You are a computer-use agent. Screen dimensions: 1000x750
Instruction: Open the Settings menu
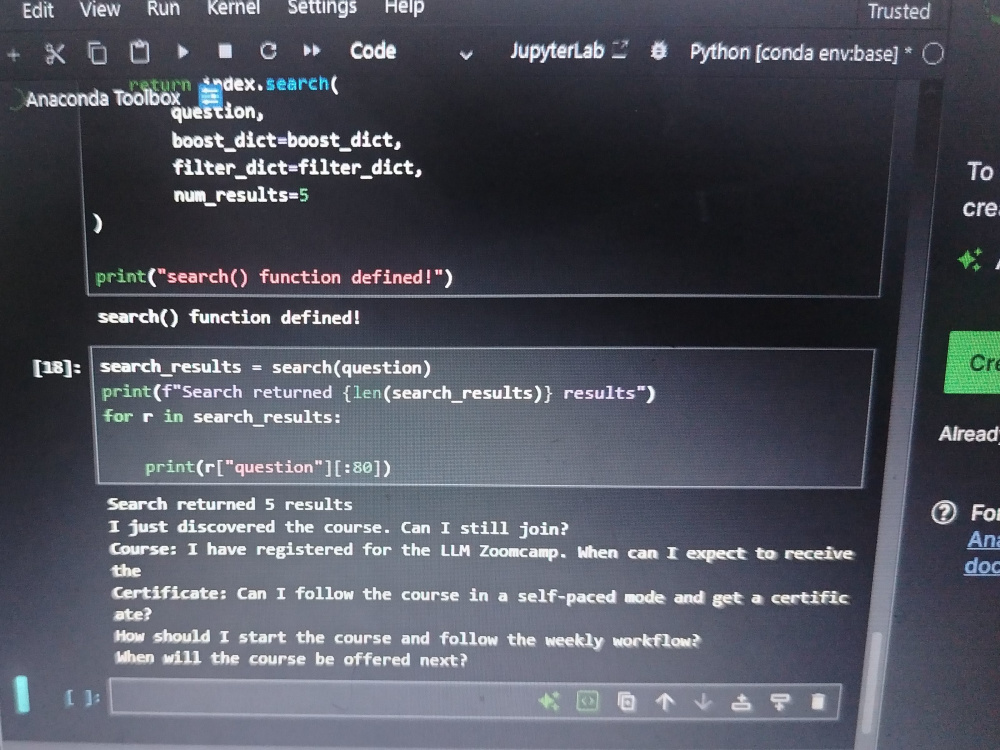[x=321, y=7]
